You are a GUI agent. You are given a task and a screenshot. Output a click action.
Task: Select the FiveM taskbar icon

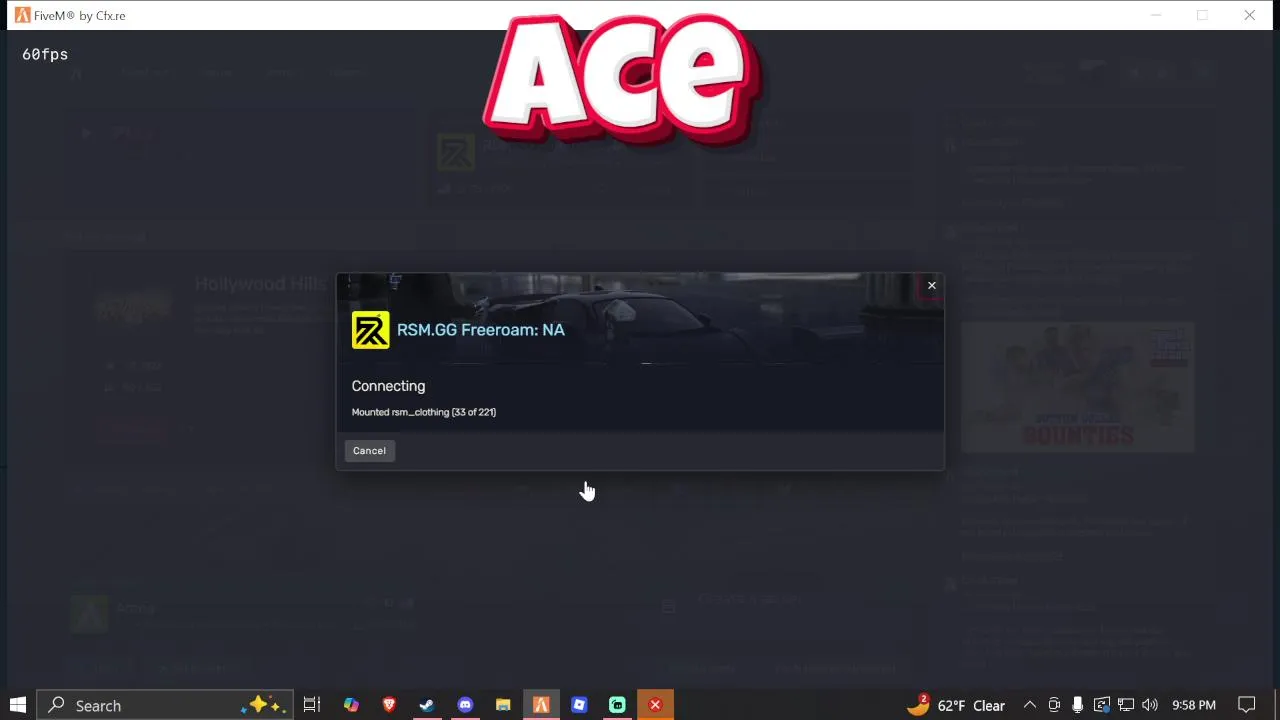541,705
